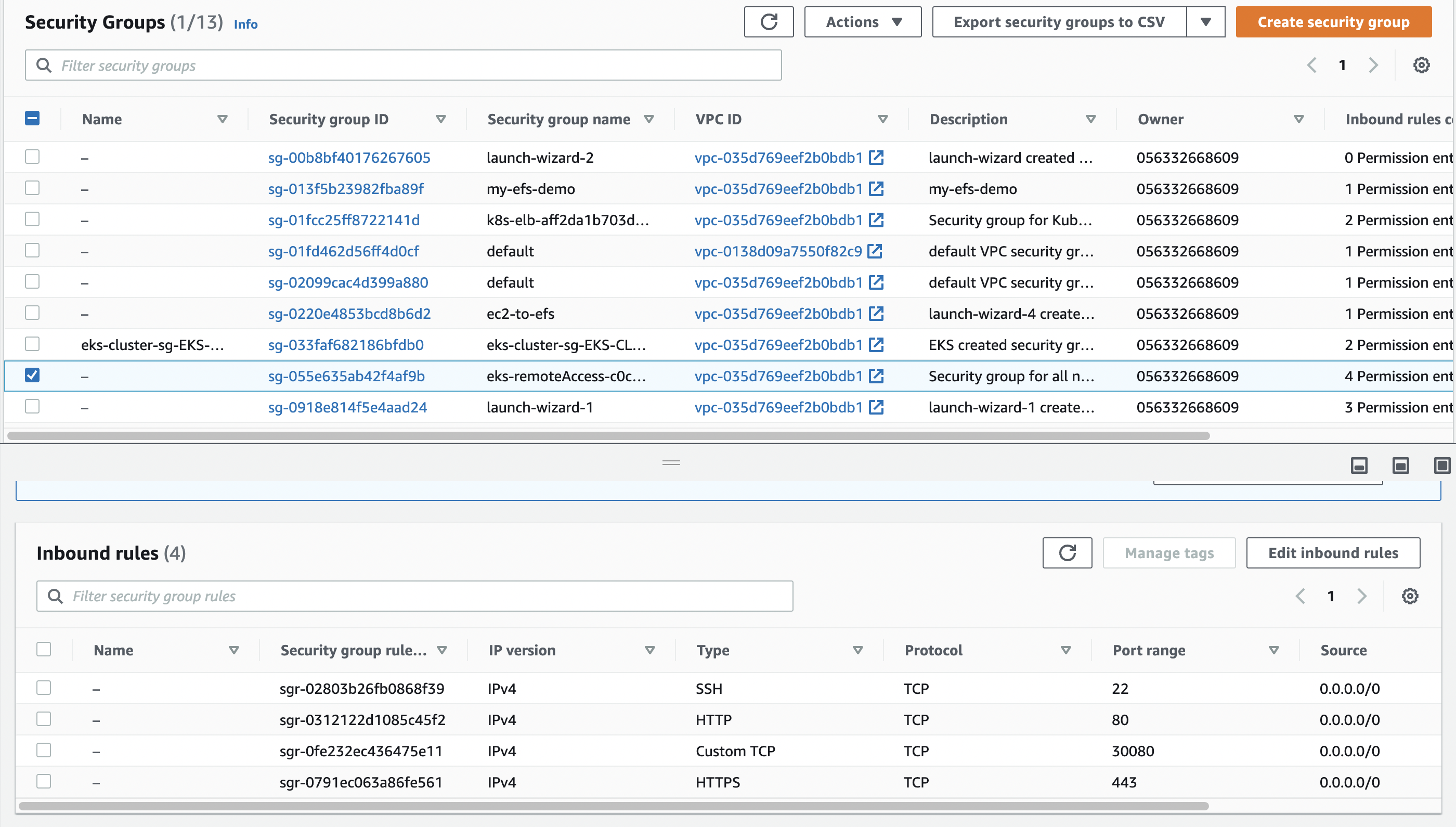Uncheck the sg-055e635ab42f4af9b row

pyautogui.click(x=32, y=376)
